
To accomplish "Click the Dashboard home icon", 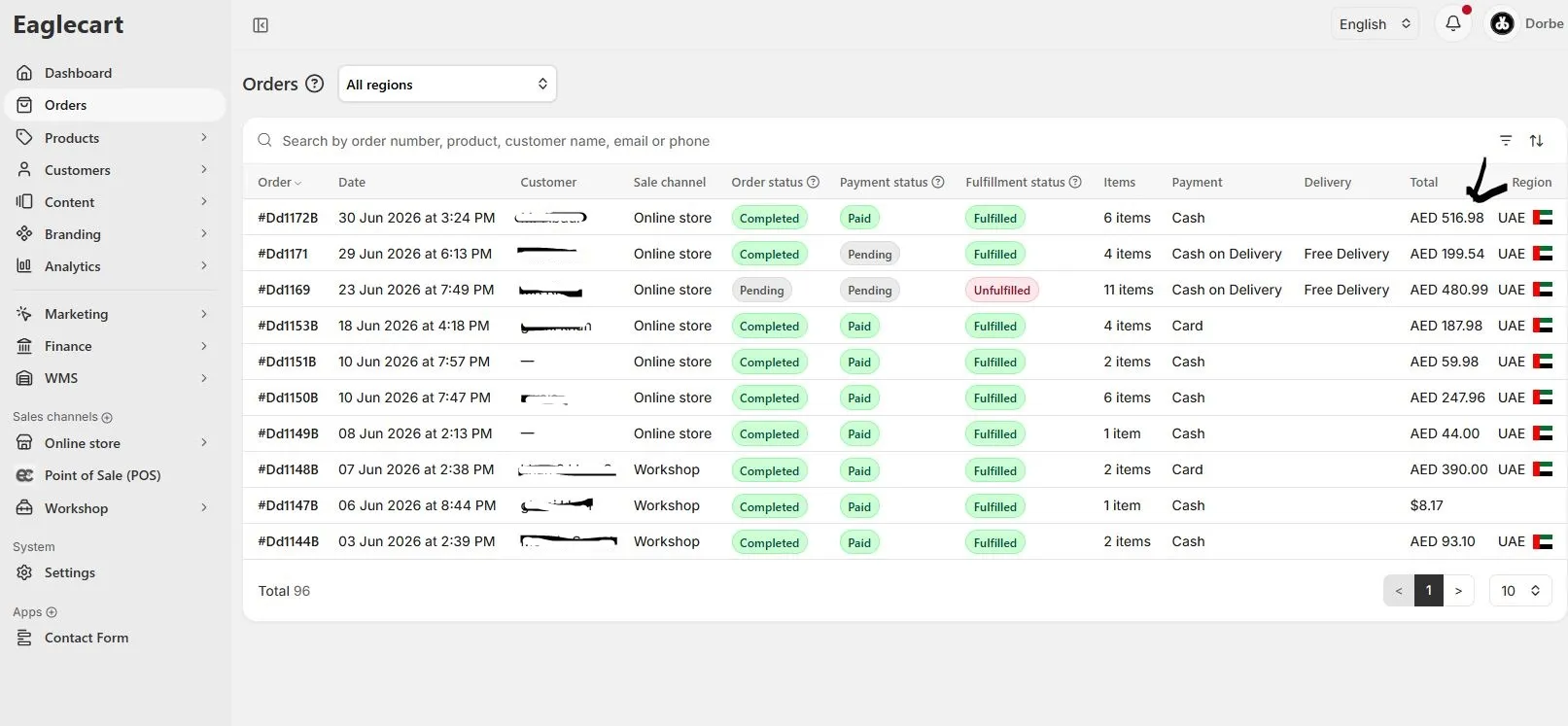I will coord(24,73).
